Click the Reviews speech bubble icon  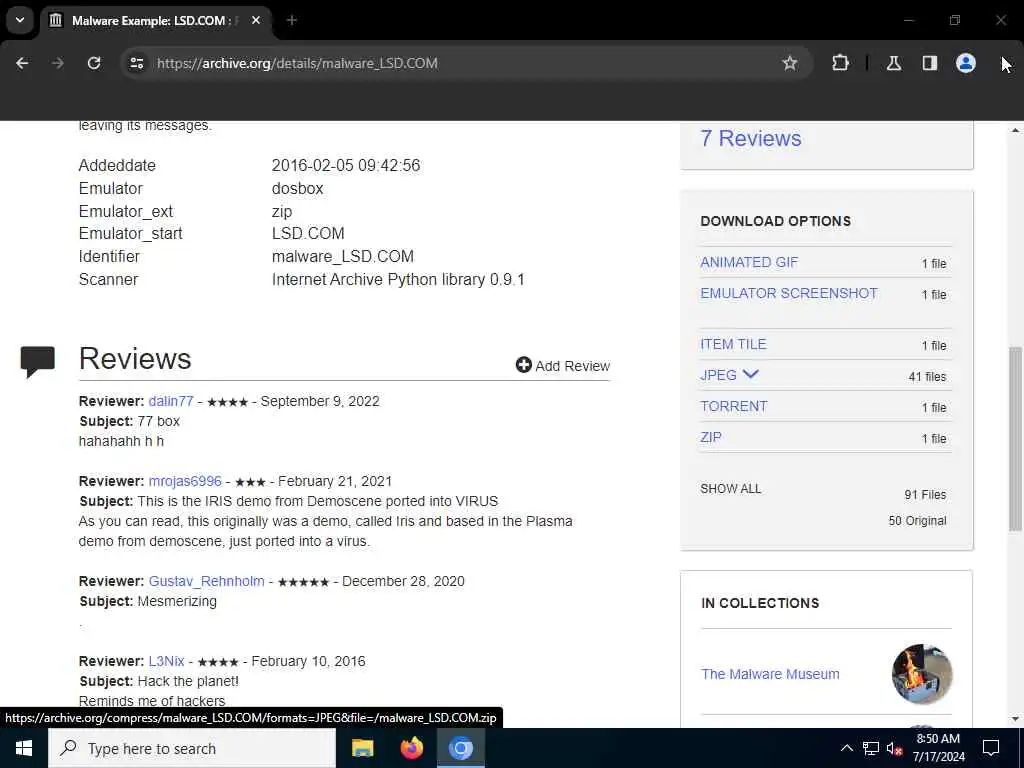pos(37,361)
